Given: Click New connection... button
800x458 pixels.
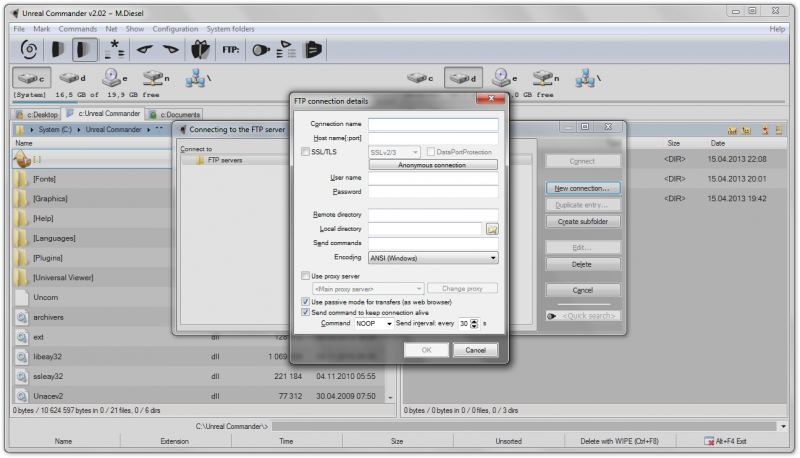Looking at the screenshot, I should tap(583, 188).
